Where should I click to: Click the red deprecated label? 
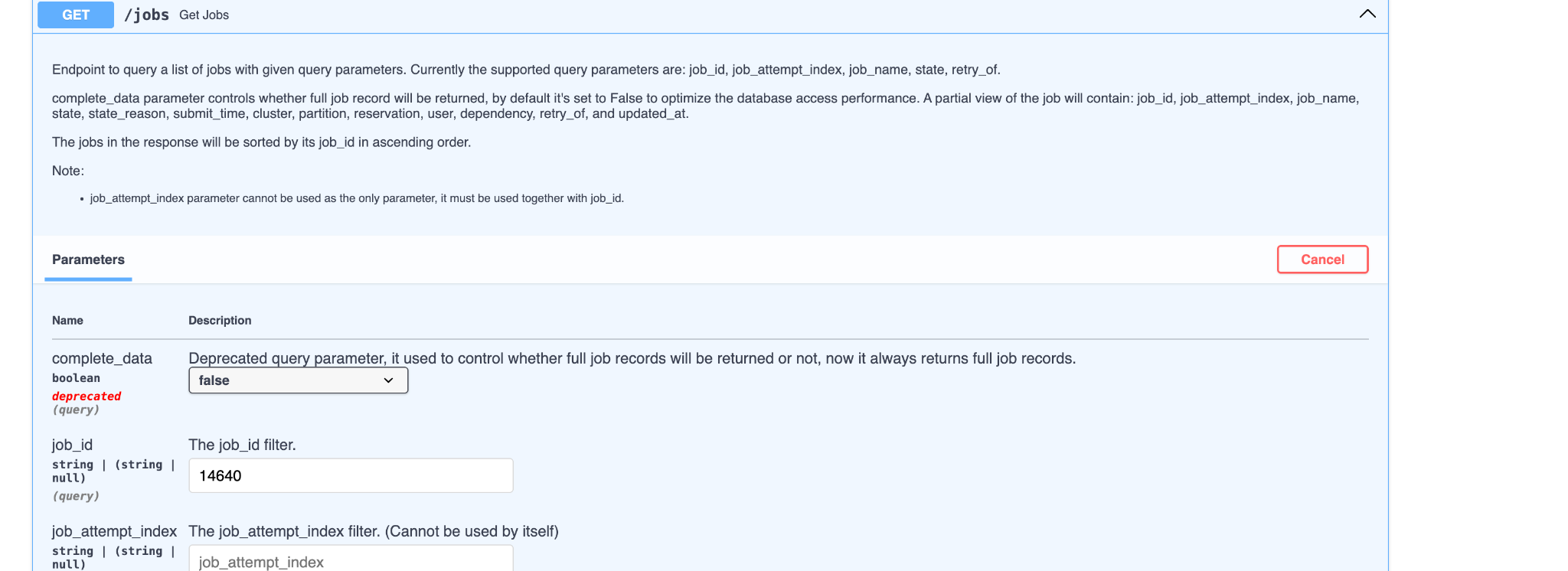87,396
